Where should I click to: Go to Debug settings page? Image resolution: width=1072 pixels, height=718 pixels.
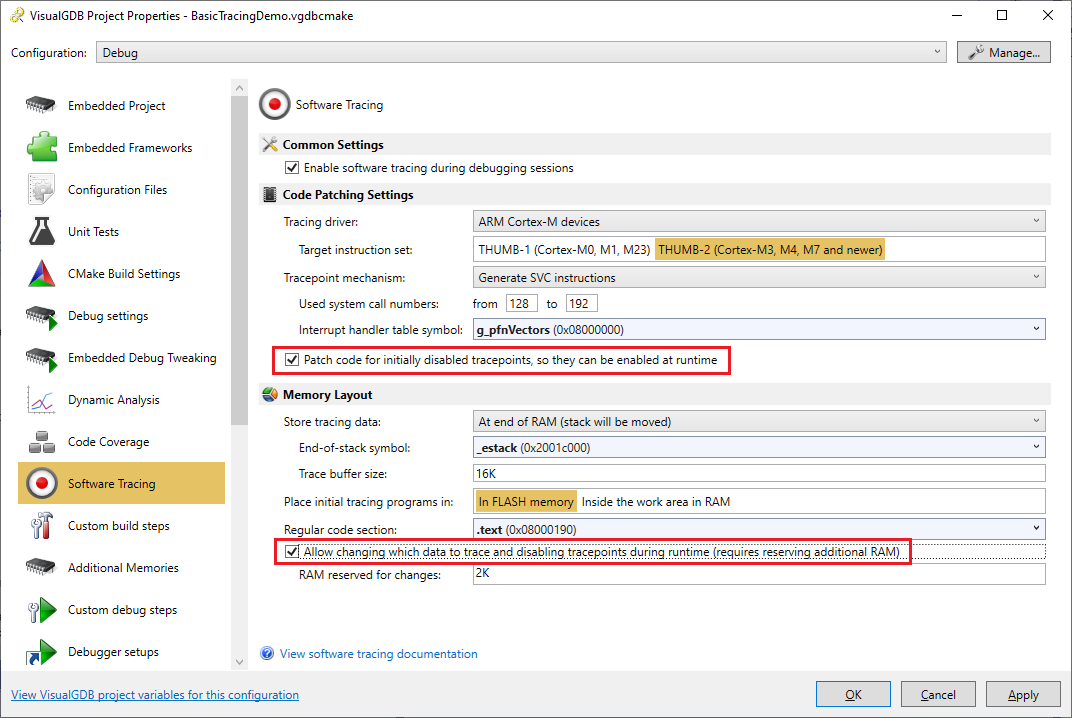coord(122,316)
